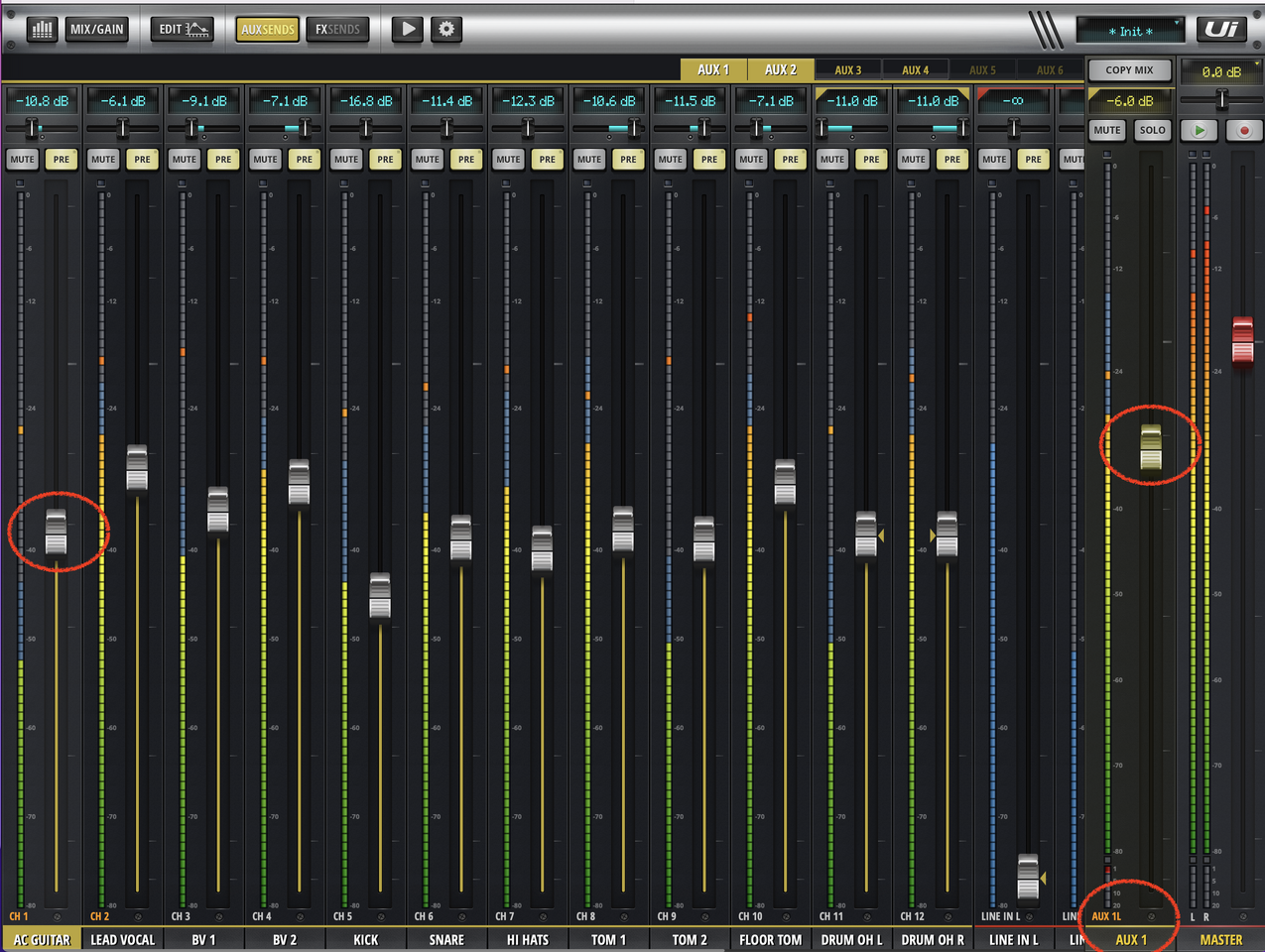Toggle PRE on the BV 2 channel
Viewport: 1265px width, 952px height.
[x=305, y=159]
